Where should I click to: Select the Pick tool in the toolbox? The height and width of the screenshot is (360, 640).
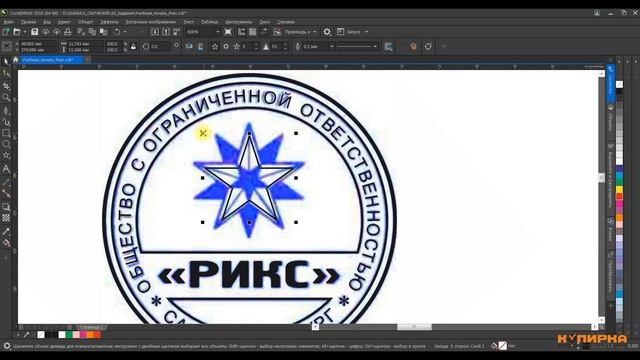tap(6, 62)
